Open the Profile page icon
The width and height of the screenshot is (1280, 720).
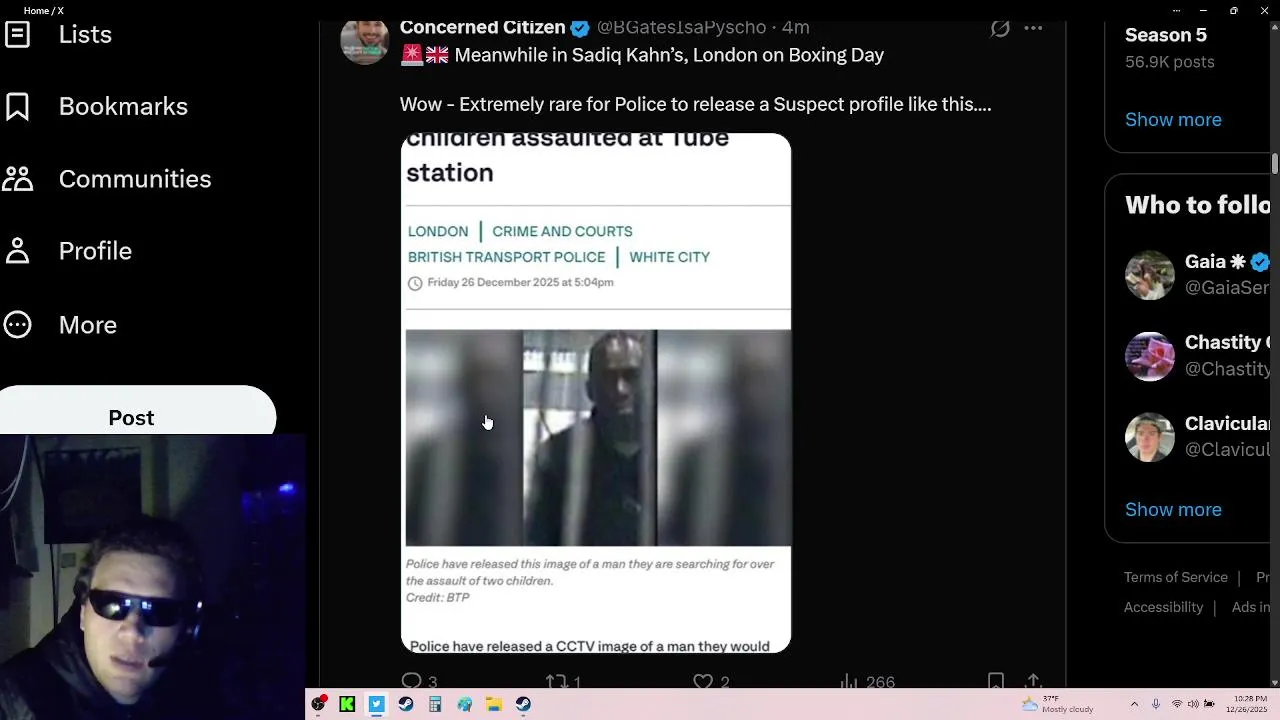click(x=17, y=251)
